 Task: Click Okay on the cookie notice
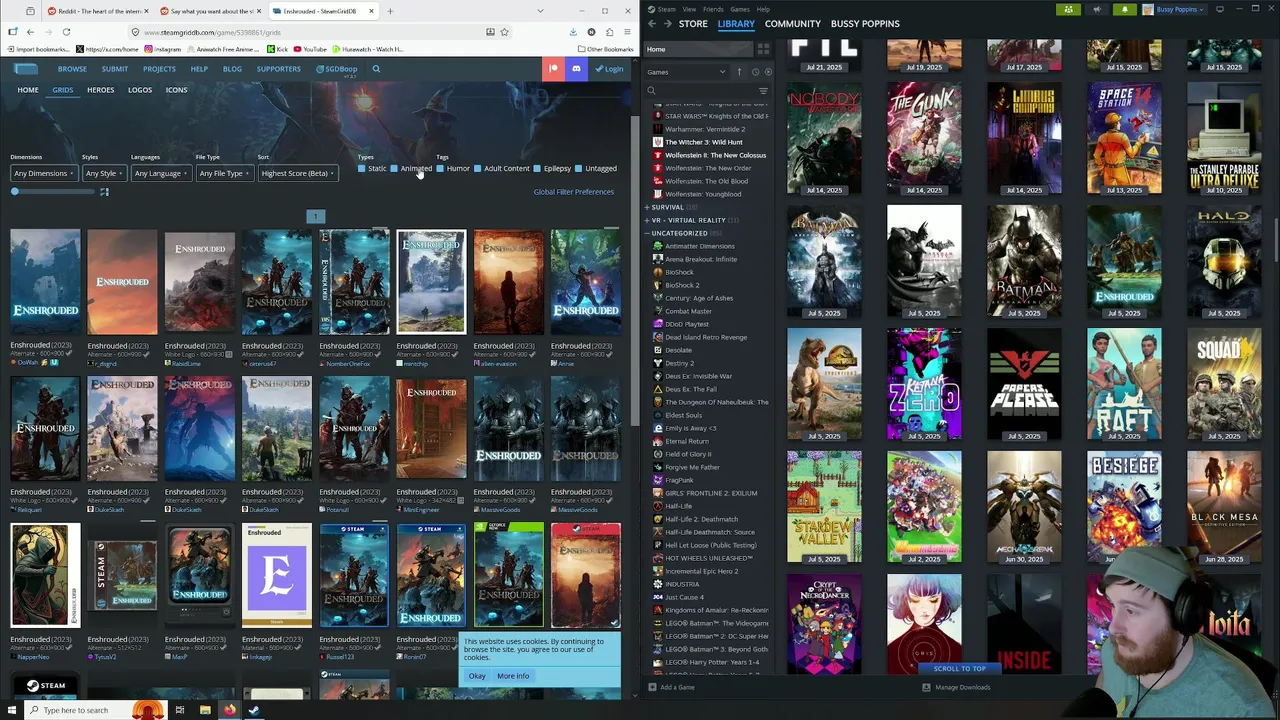[477, 676]
